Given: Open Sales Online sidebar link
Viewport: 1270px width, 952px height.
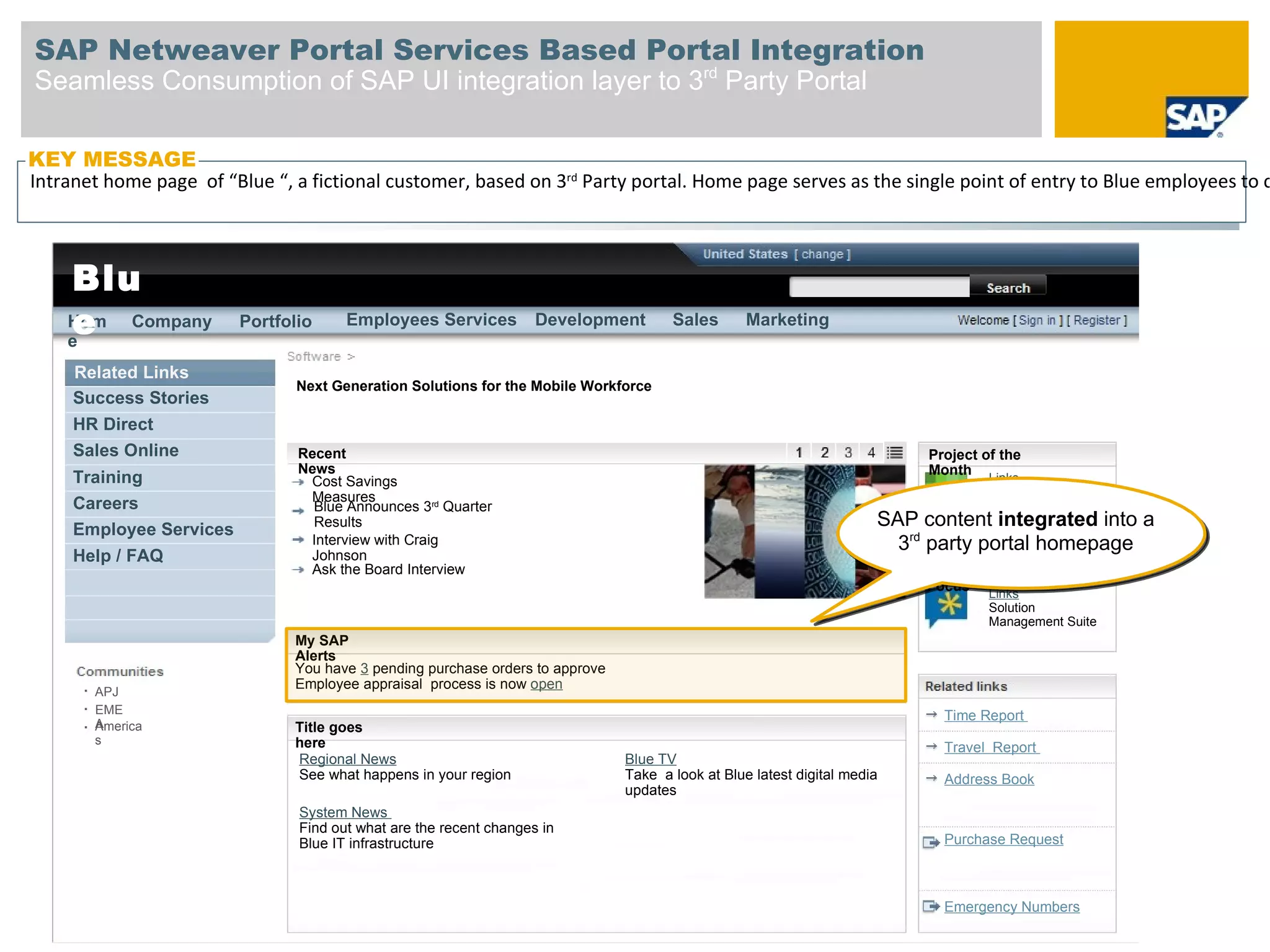Looking at the screenshot, I should (126, 450).
